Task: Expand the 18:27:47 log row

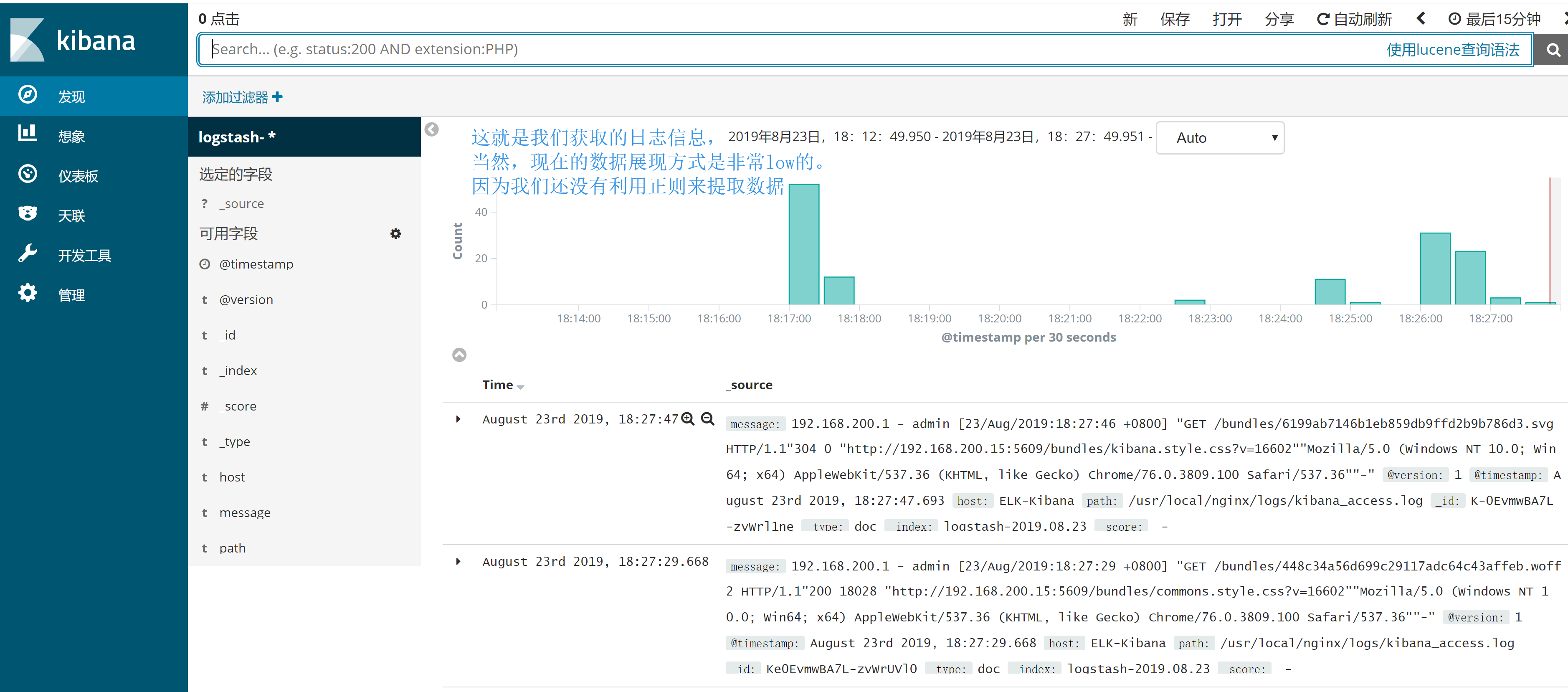Action: point(458,419)
